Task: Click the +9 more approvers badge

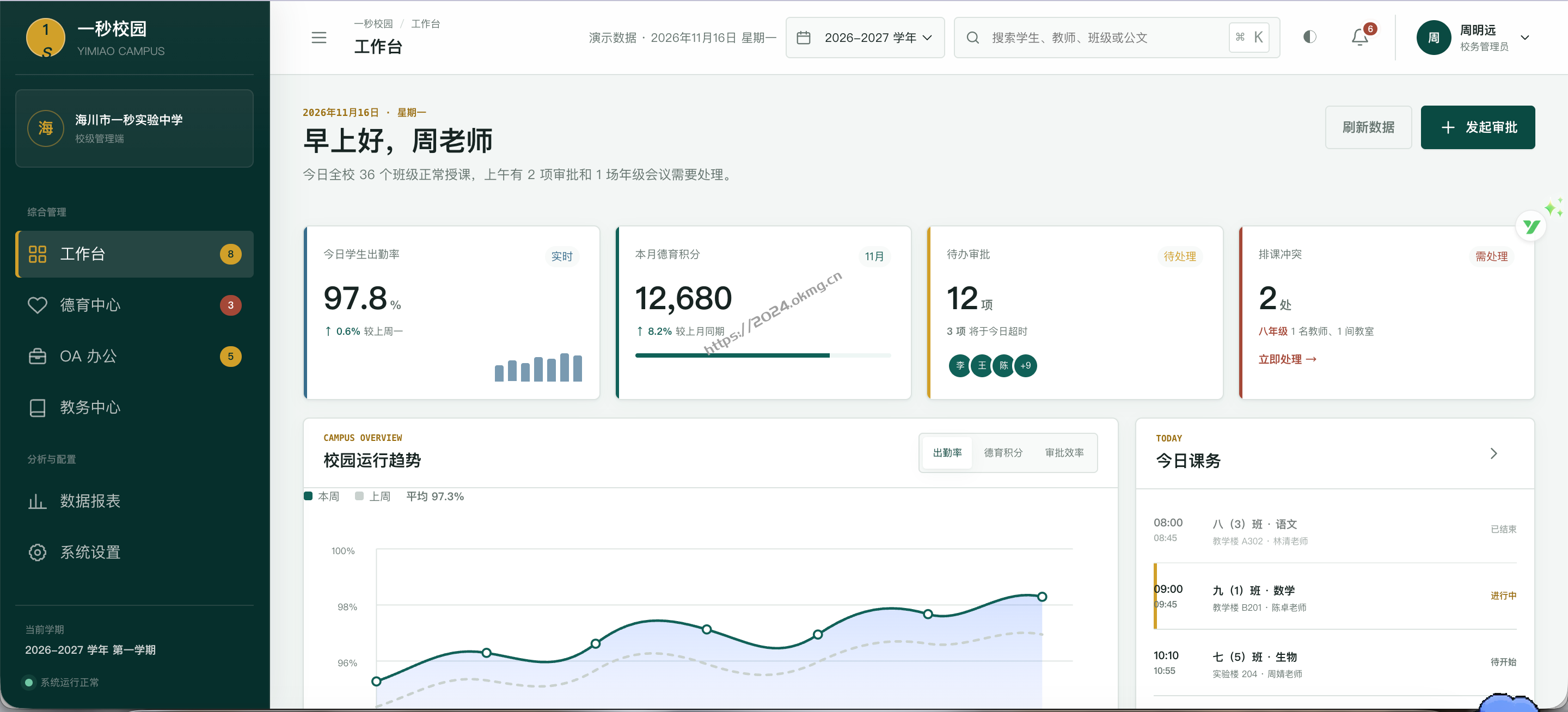Action: coord(1026,365)
